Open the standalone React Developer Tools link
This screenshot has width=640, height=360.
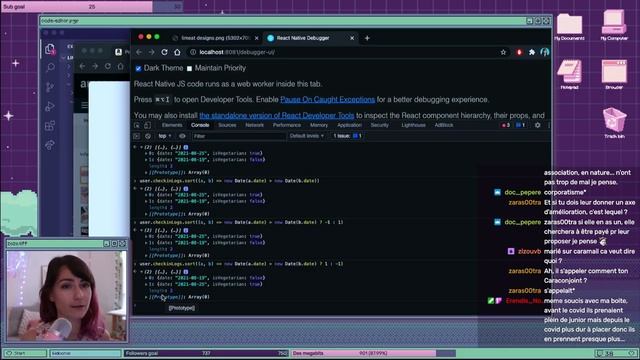(277, 116)
